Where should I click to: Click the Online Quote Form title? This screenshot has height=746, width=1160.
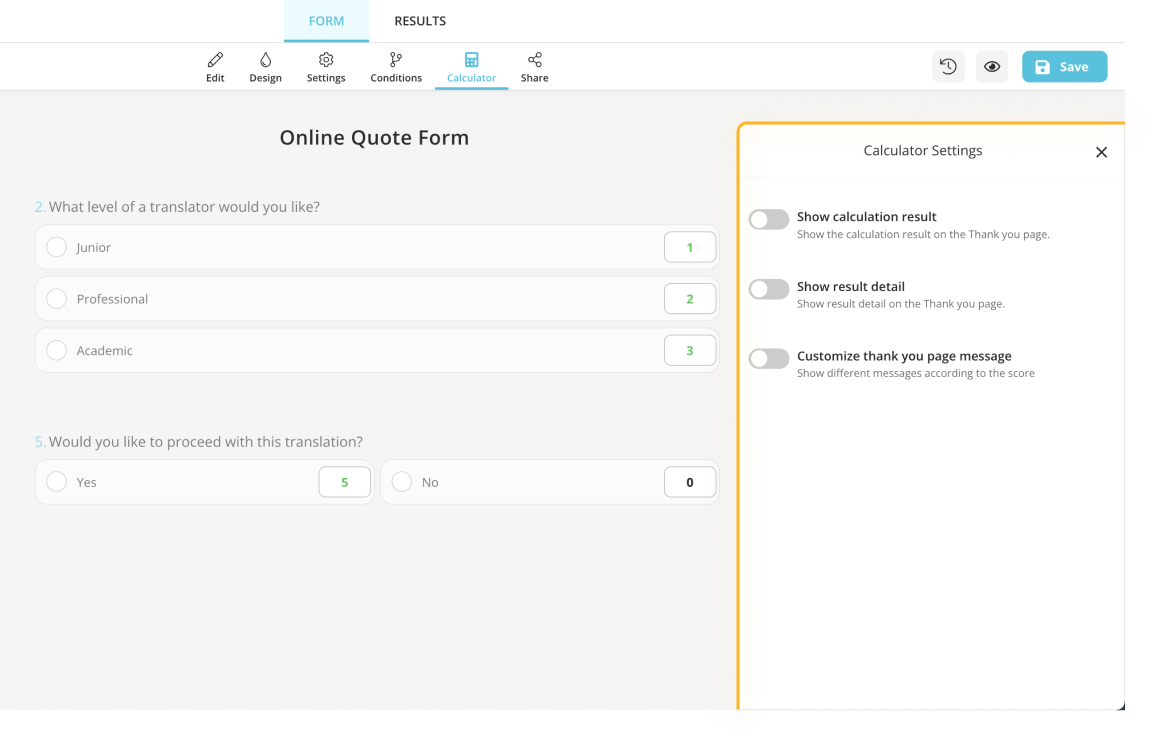374,138
